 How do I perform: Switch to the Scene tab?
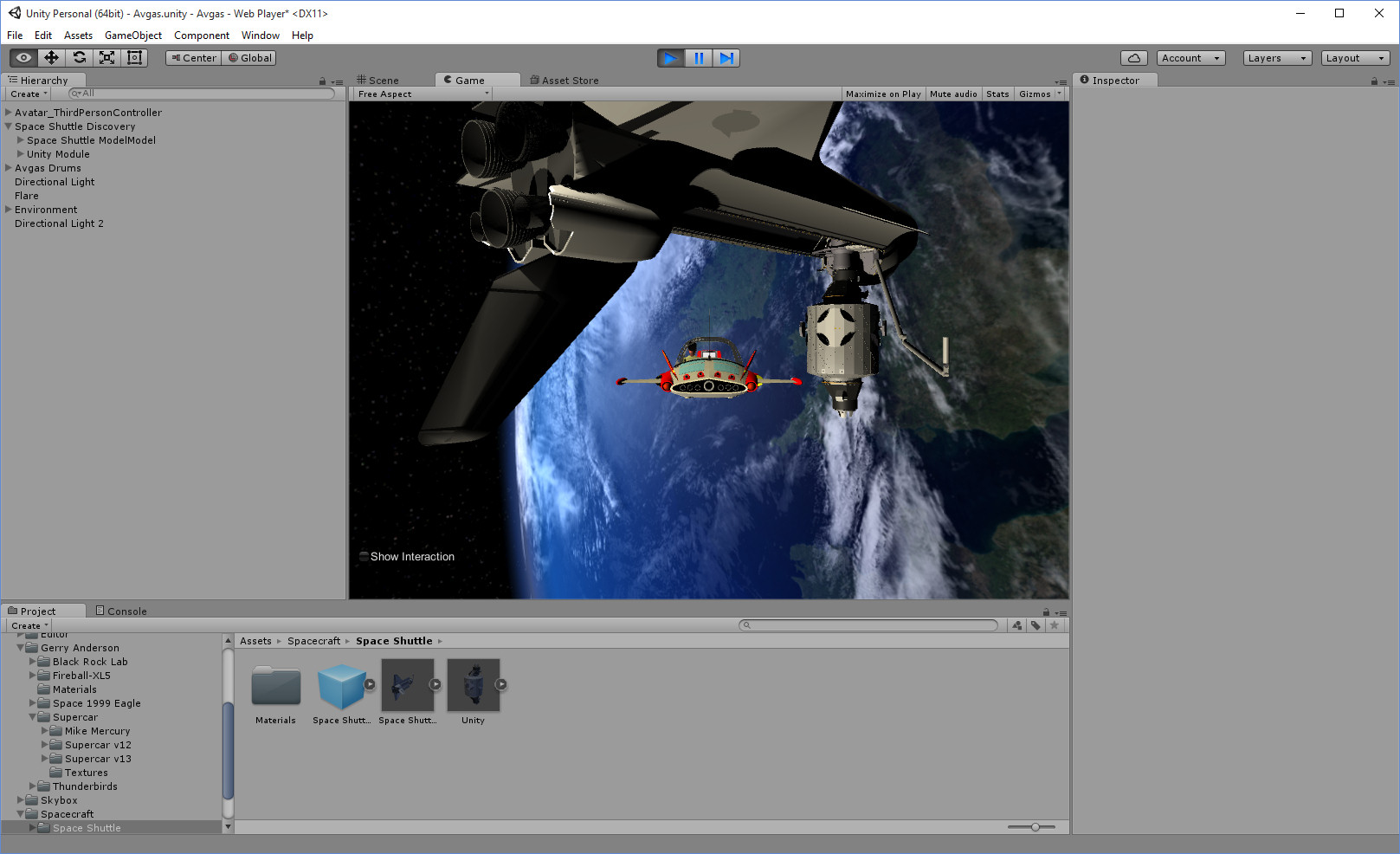(x=377, y=81)
